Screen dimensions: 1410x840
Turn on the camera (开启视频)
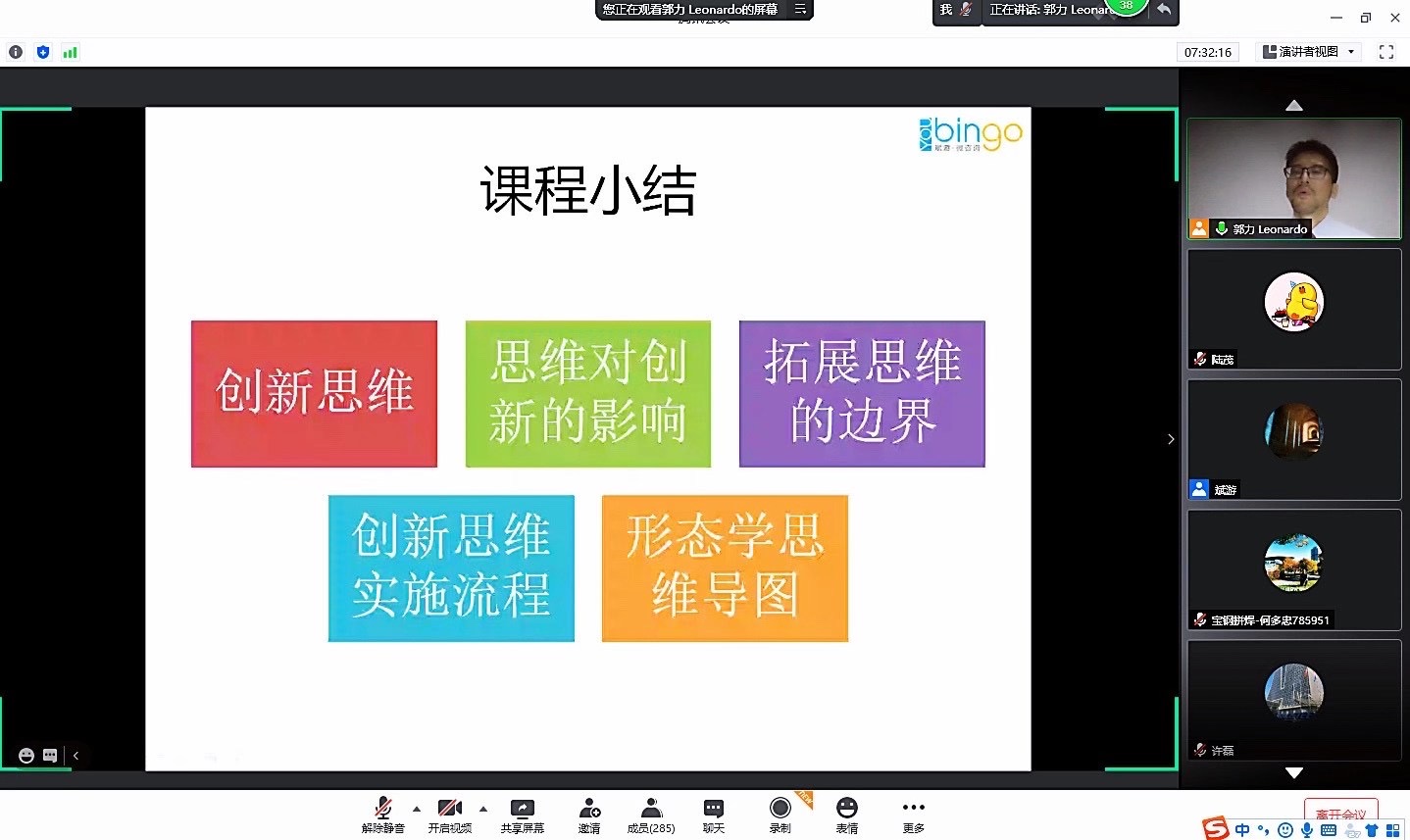pos(449,813)
